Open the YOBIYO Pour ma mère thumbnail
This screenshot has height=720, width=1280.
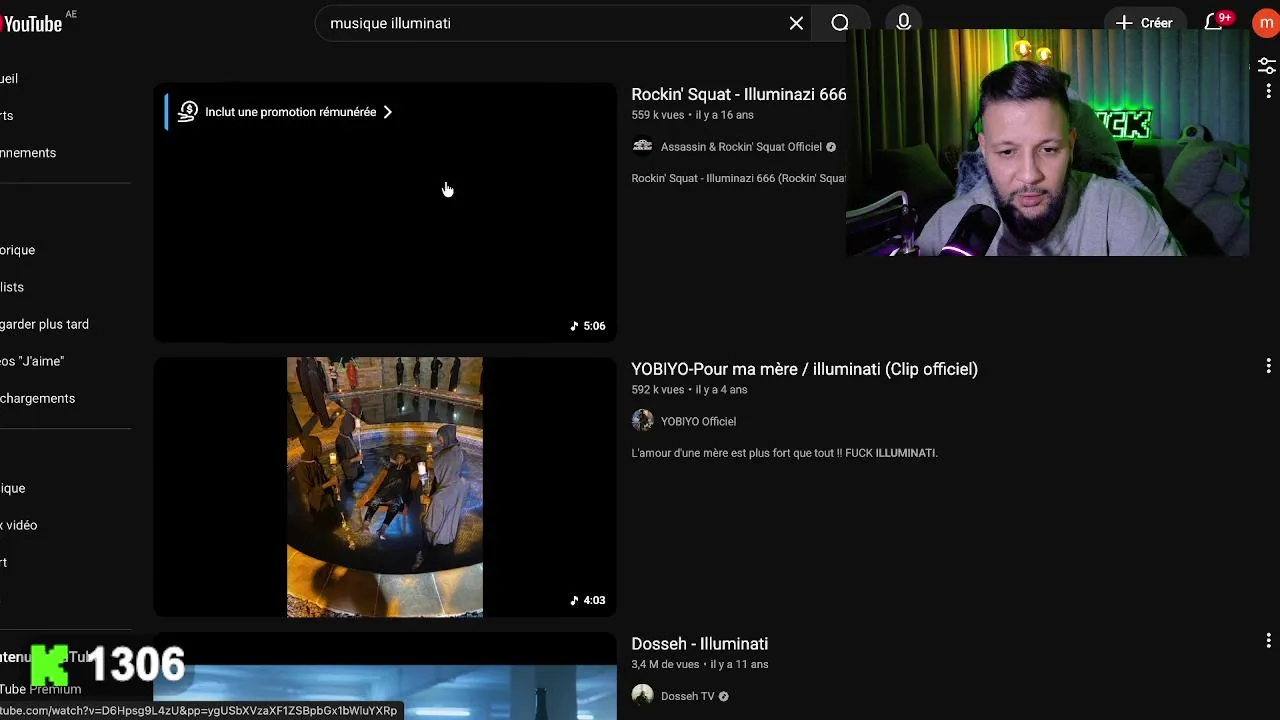(x=385, y=487)
